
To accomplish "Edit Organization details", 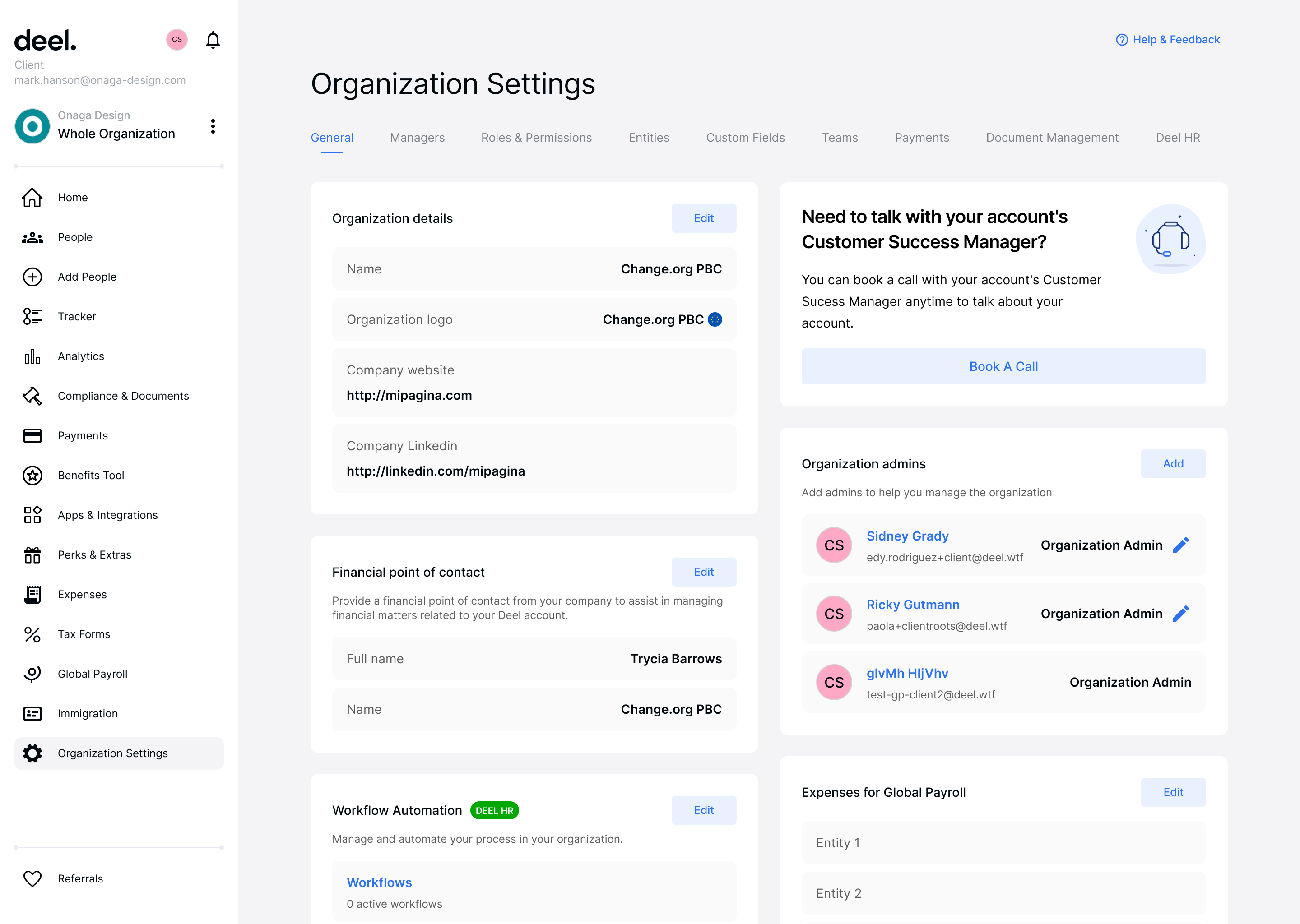I will [704, 218].
